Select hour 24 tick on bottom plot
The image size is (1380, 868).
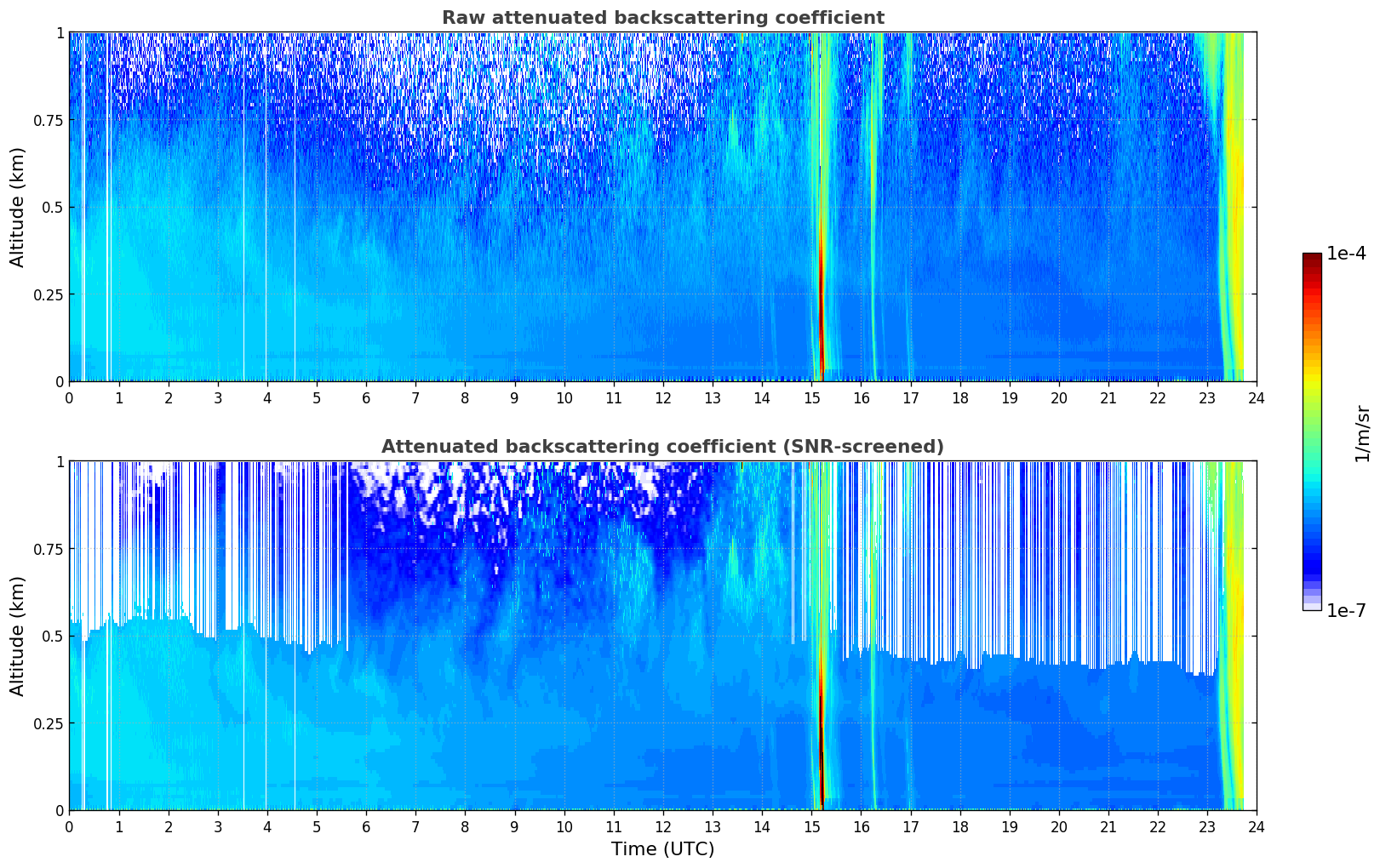tap(1257, 826)
